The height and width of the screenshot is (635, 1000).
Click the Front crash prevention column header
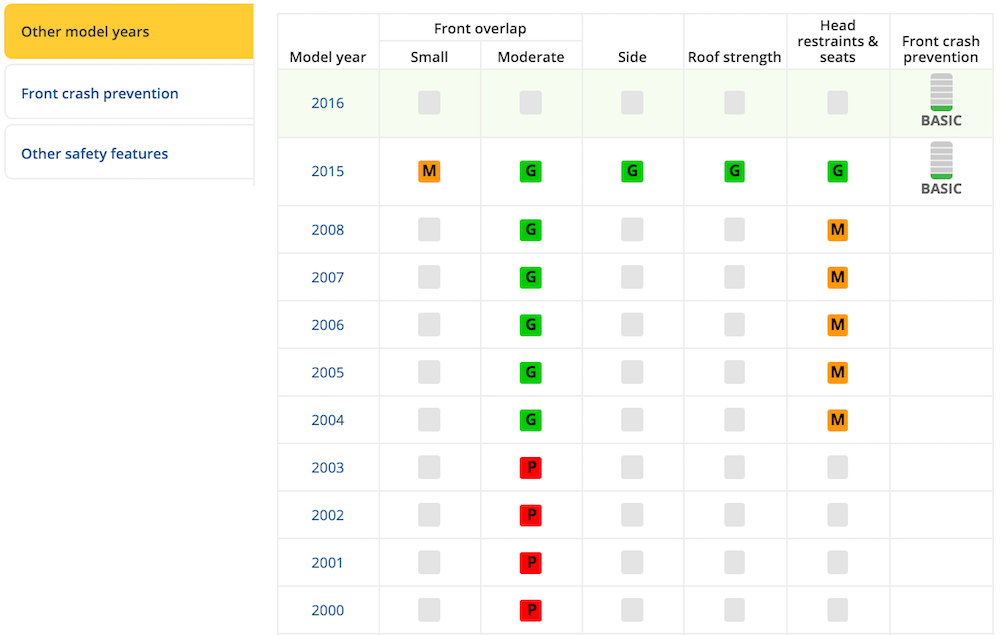[x=941, y=49]
